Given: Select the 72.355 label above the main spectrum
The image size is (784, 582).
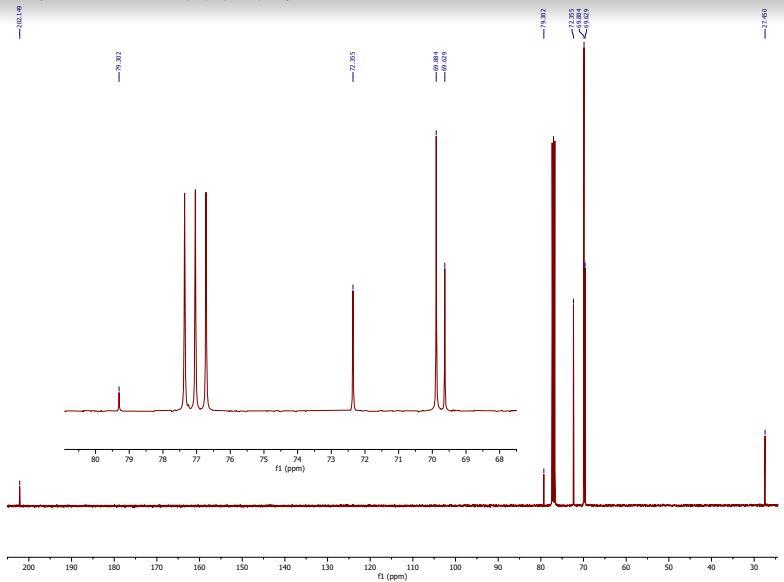Looking at the screenshot, I should 572,18.
